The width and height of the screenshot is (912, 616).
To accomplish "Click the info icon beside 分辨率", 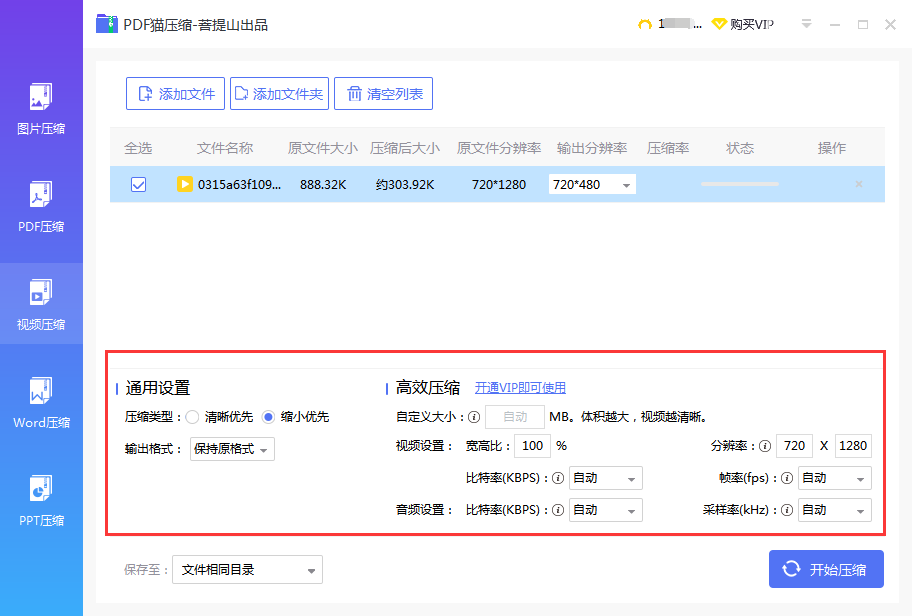I will [765, 446].
